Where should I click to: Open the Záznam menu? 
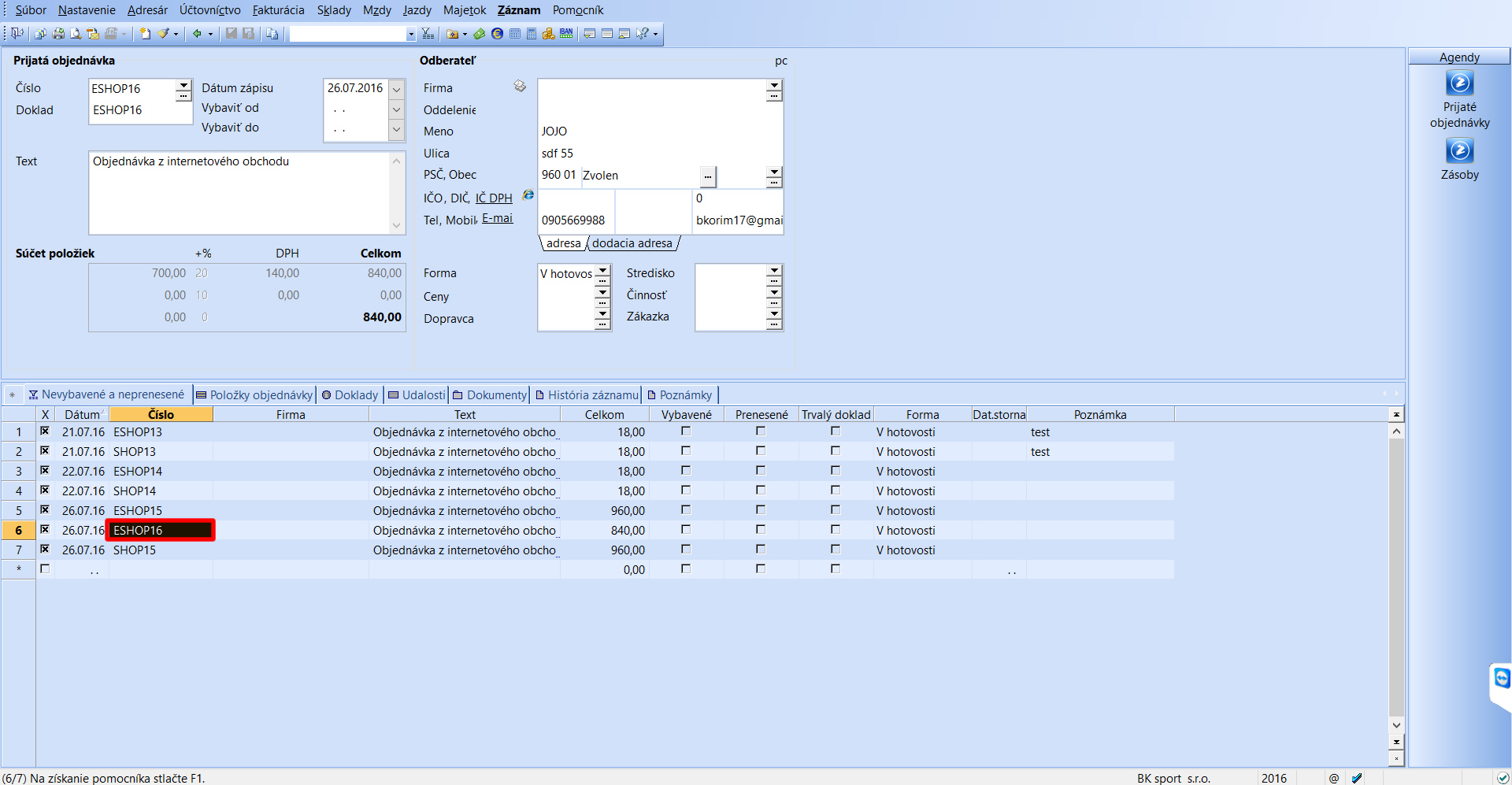(x=519, y=10)
